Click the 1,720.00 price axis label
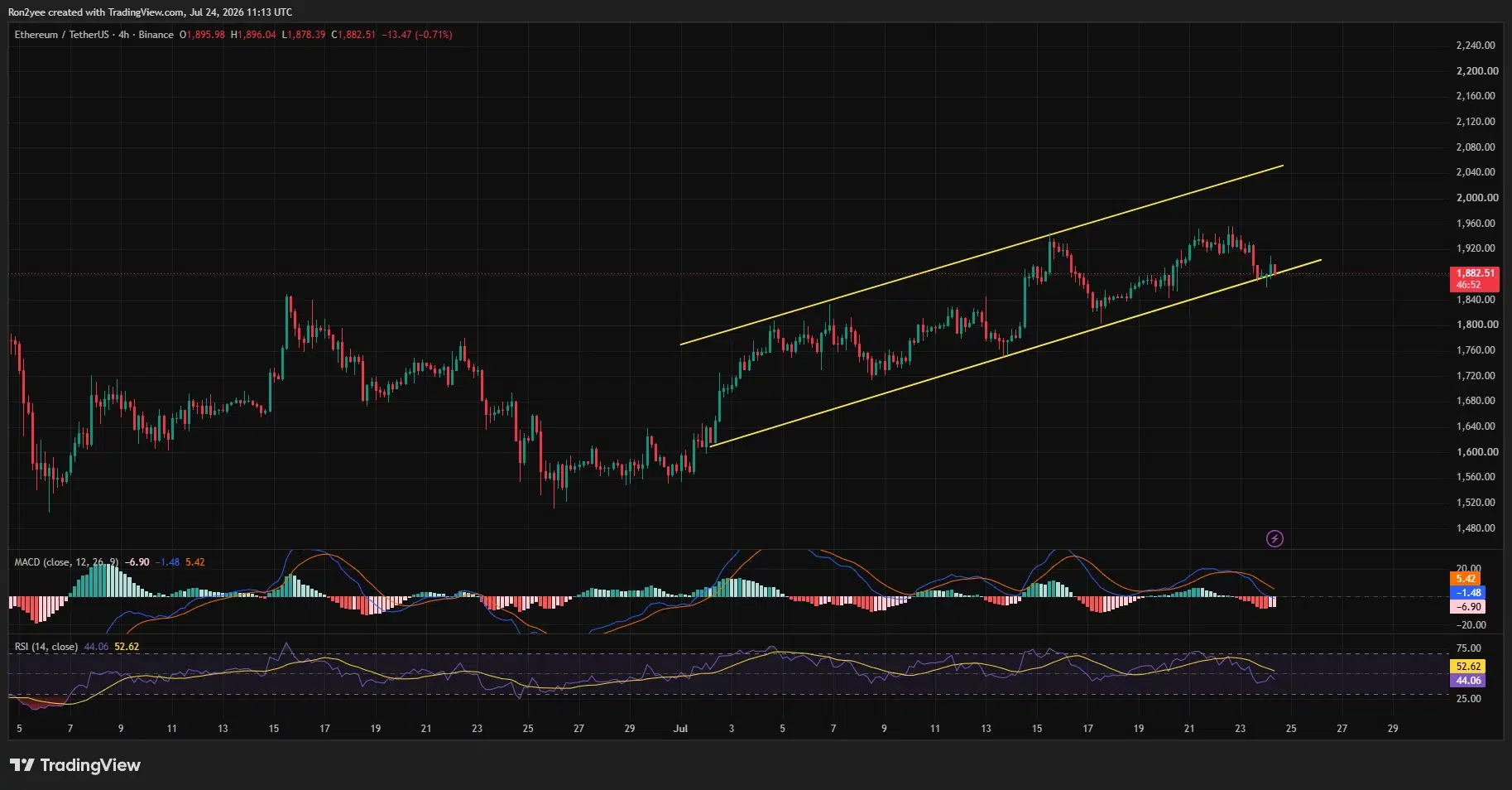This screenshot has width=1512, height=790. click(x=1476, y=376)
